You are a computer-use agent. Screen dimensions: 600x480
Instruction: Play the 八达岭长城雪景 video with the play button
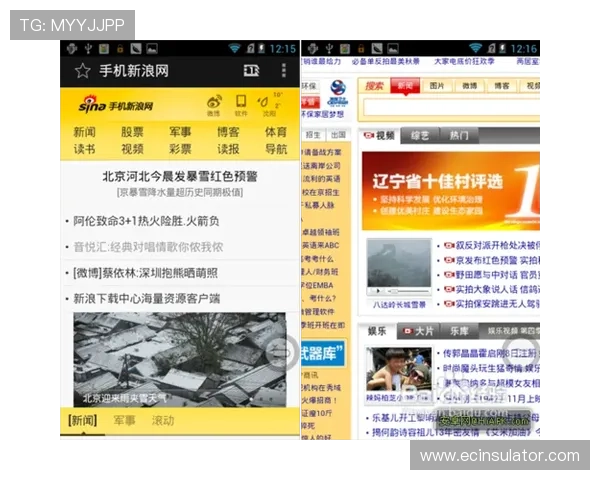[x=378, y=291]
